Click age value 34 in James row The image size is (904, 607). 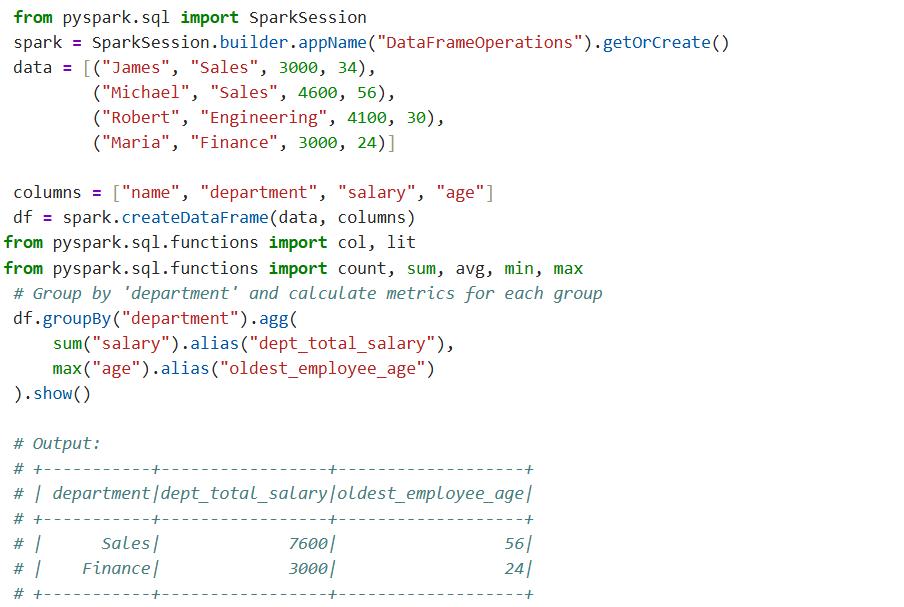(x=347, y=68)
